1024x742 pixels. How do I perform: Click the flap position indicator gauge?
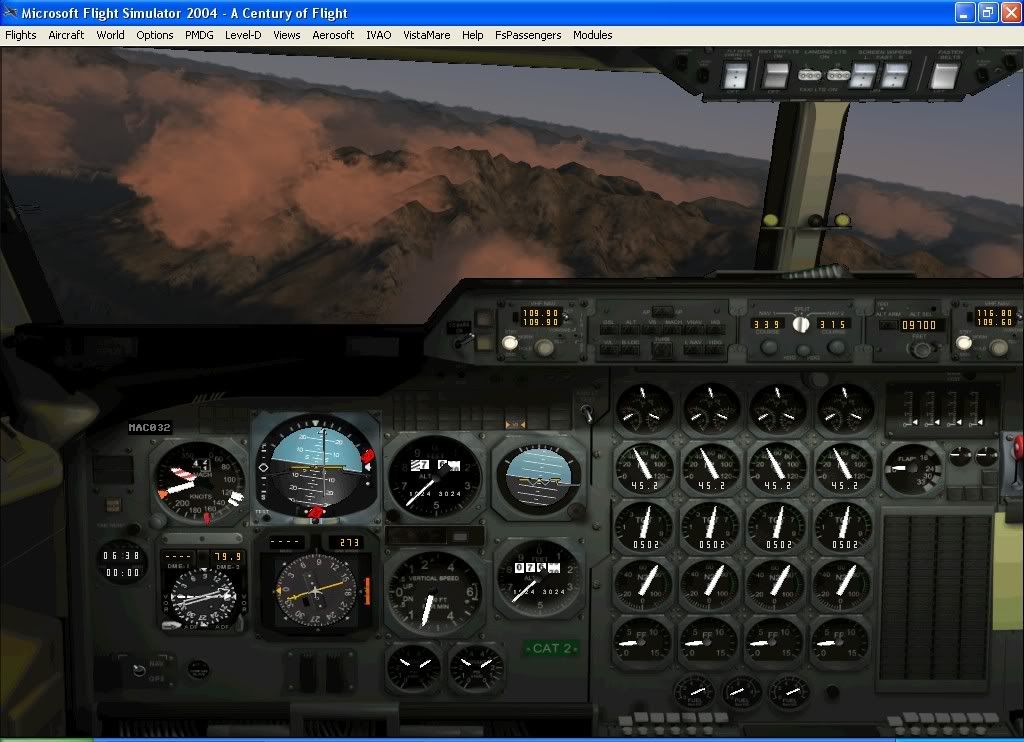pyautogui.click(x=913, y=468)
